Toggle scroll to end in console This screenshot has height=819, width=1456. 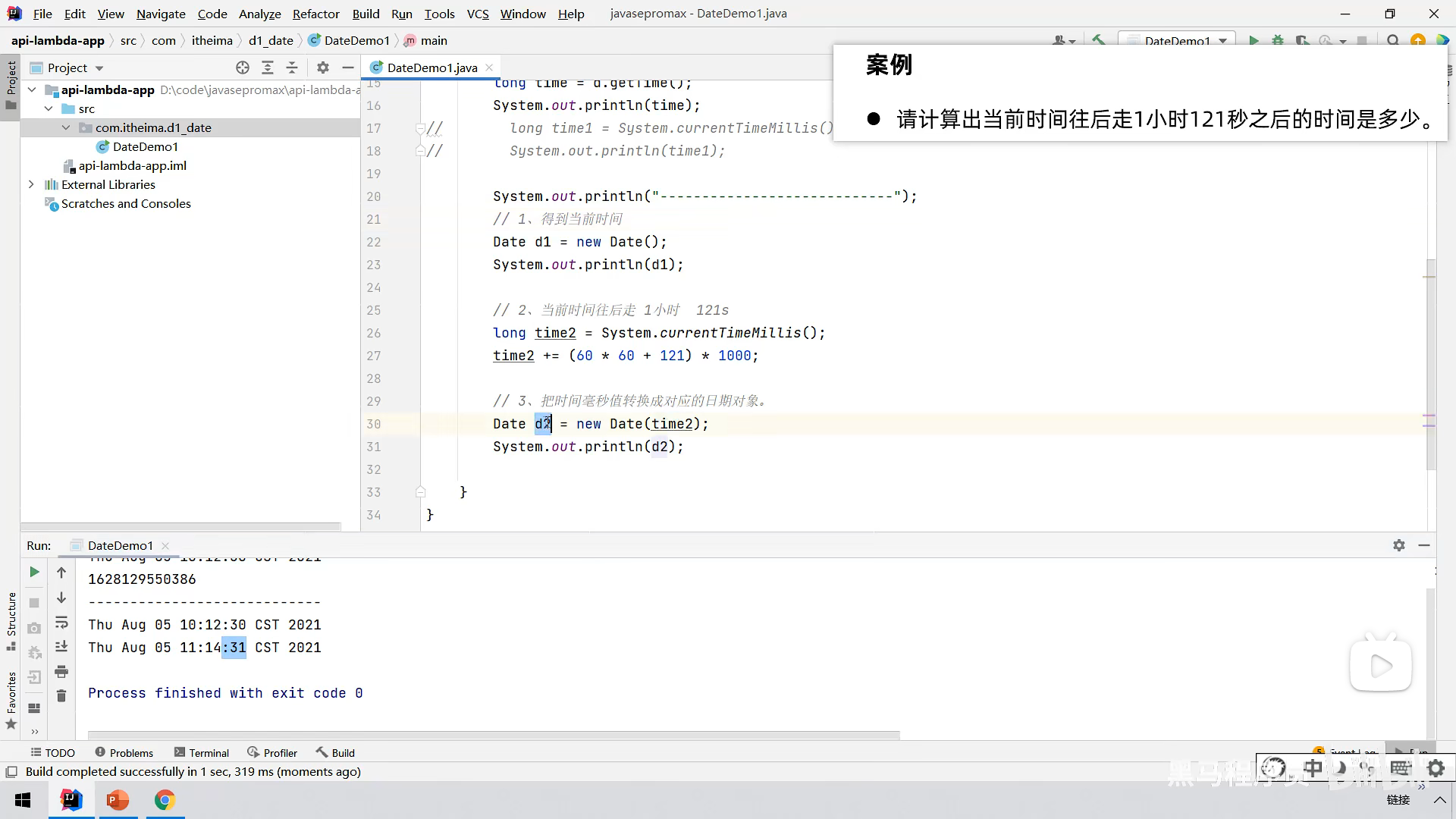coord(61,647)
